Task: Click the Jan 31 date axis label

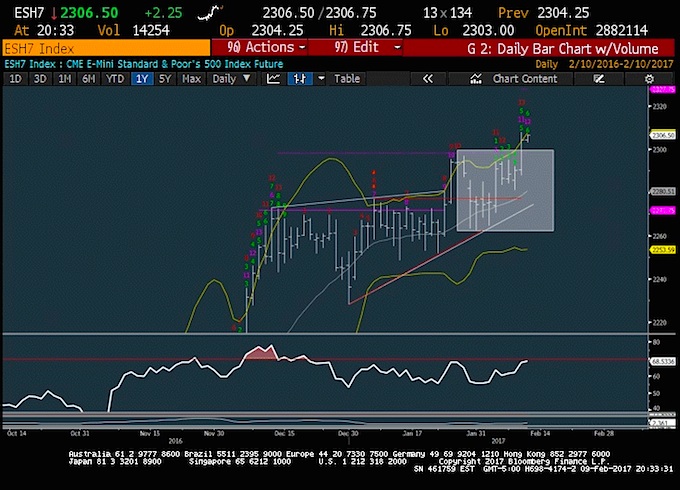Action: click(476, 433)
